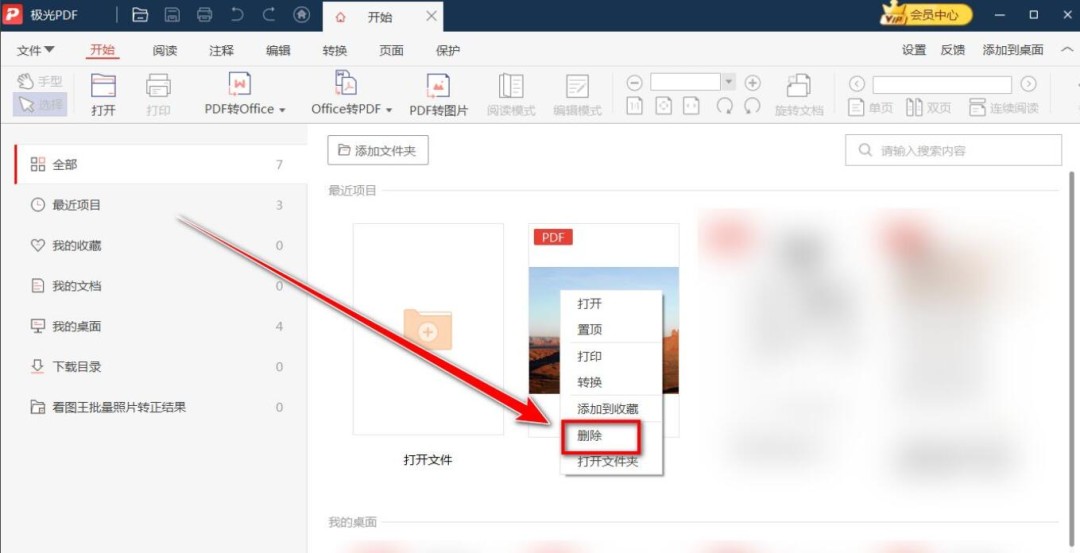Select 我的桌面 in the sidebar
Screen dimensions: 1080x553
click(160, 326)
